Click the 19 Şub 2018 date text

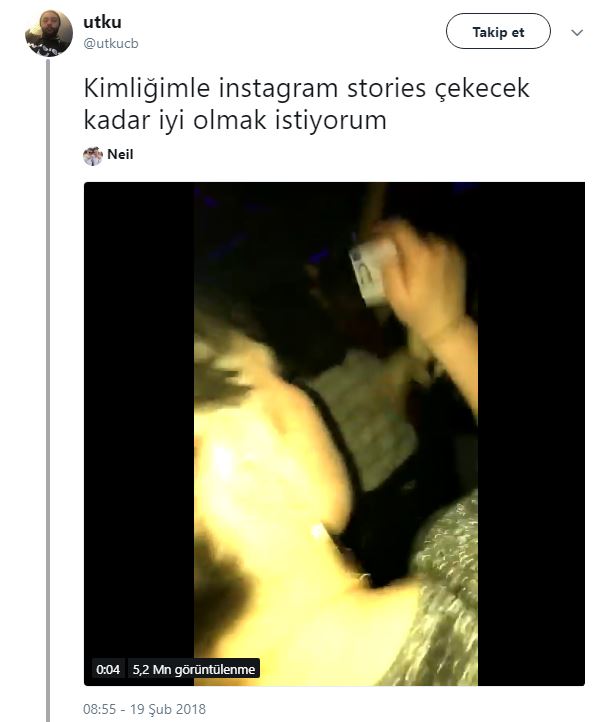pyautogui.click(x=168, y=709)
